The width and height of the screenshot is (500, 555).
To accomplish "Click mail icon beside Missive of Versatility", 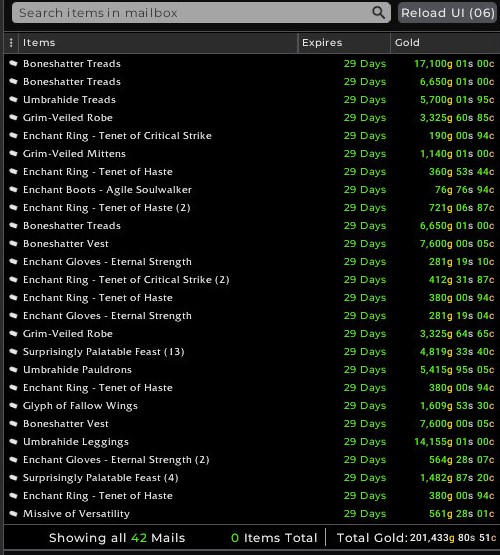I will pos(13,513).
